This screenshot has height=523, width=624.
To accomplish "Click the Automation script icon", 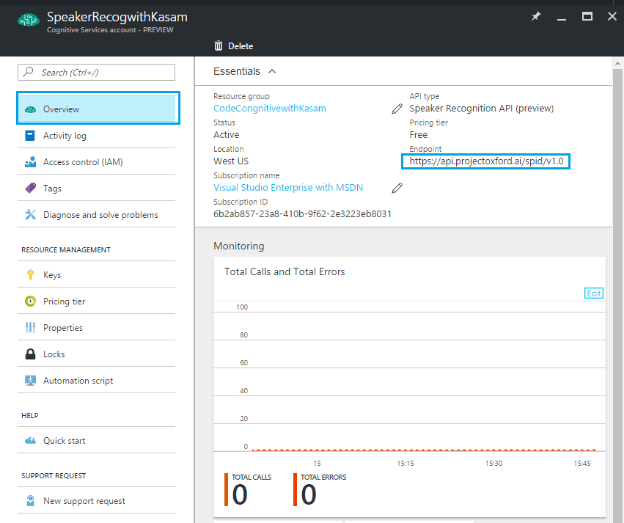I will click(31, 380).
